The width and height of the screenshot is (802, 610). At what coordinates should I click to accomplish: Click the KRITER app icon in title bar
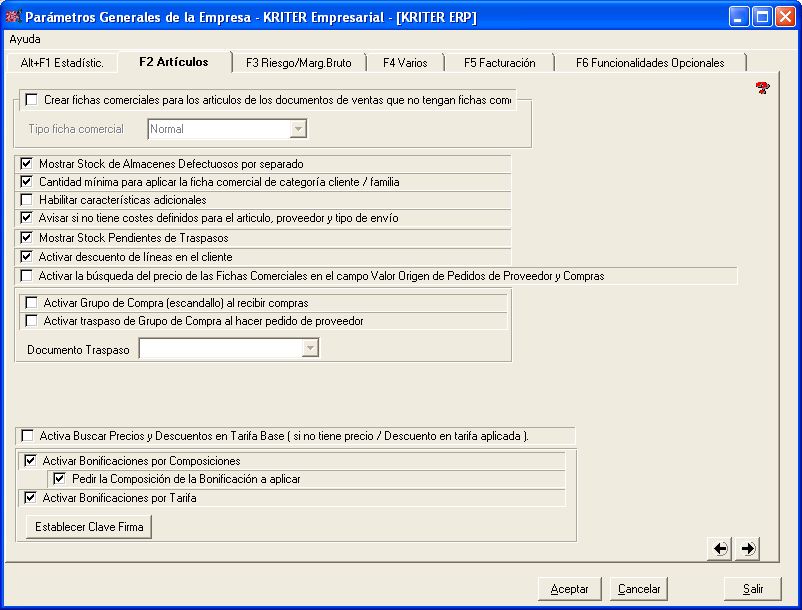13,16
